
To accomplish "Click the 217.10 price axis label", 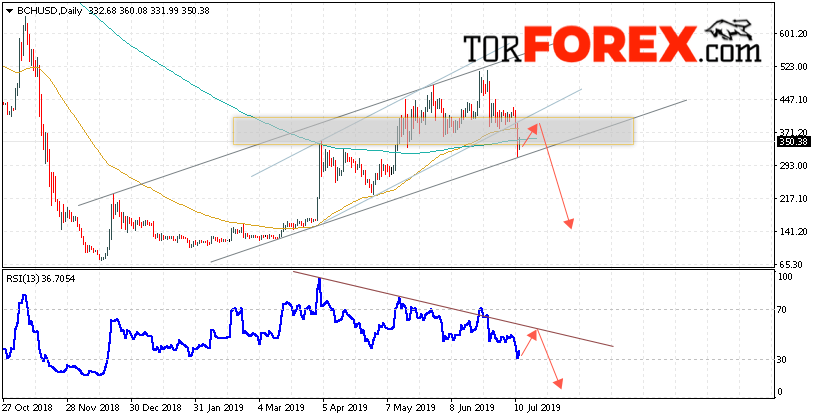I will click(792, 199).
